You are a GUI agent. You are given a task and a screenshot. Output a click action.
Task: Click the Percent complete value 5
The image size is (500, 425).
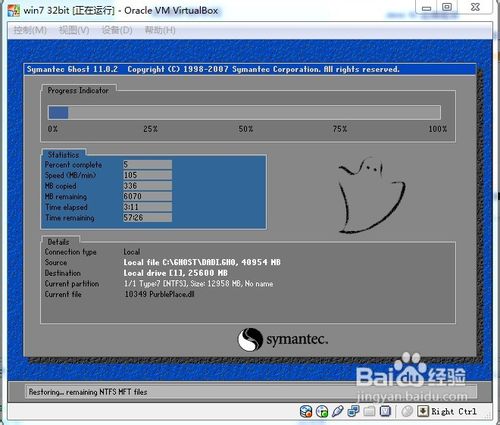pos(147,164)
